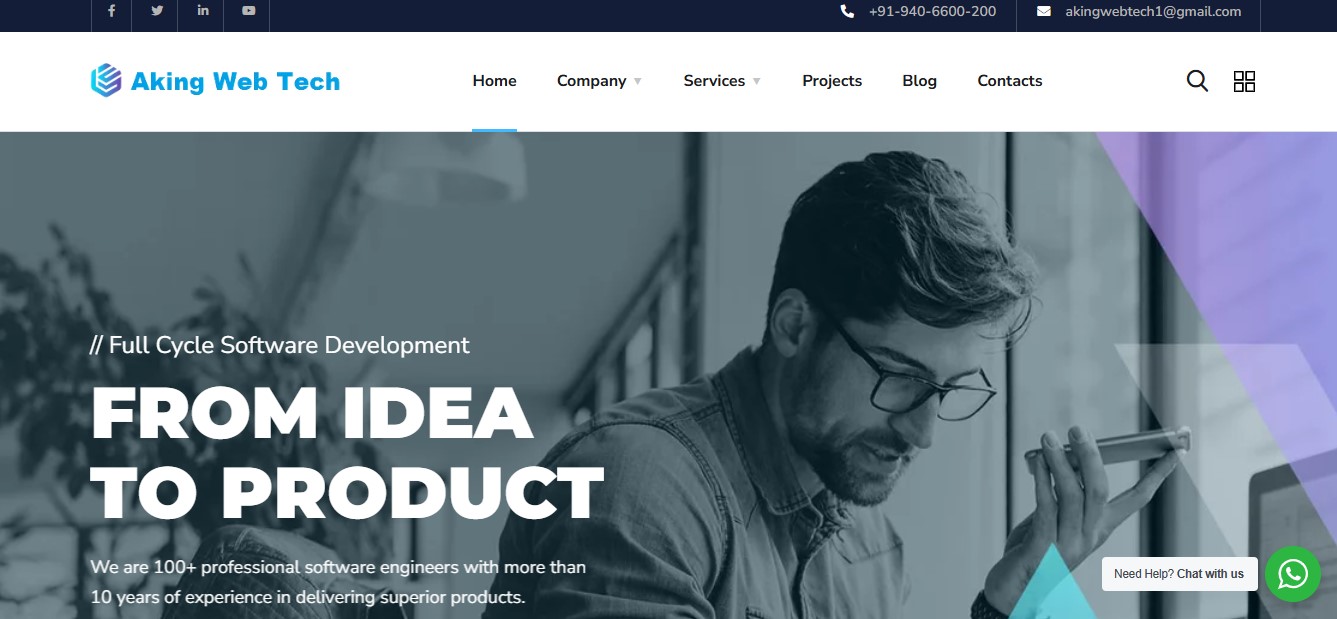Open the YouTube social icon
The height and width of the screenshot is (619, 1337).
pyautogui.click(x=248, y=11)
